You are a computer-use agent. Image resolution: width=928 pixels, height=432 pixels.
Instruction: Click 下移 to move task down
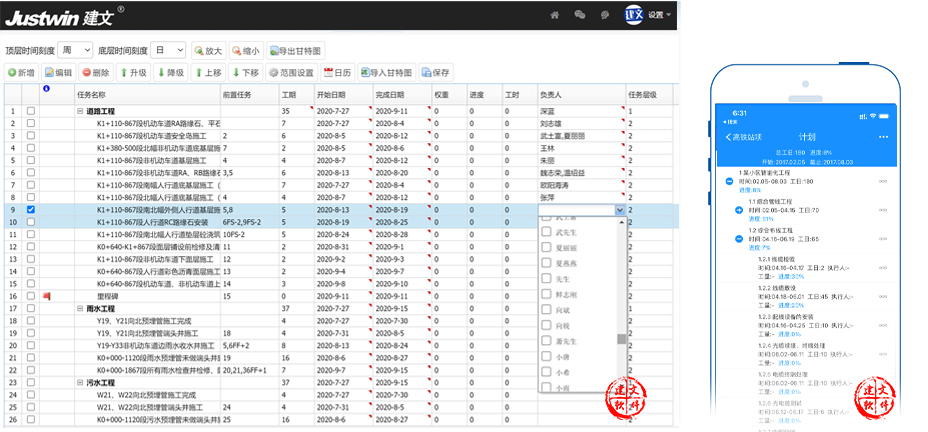[x=246, y=73]
